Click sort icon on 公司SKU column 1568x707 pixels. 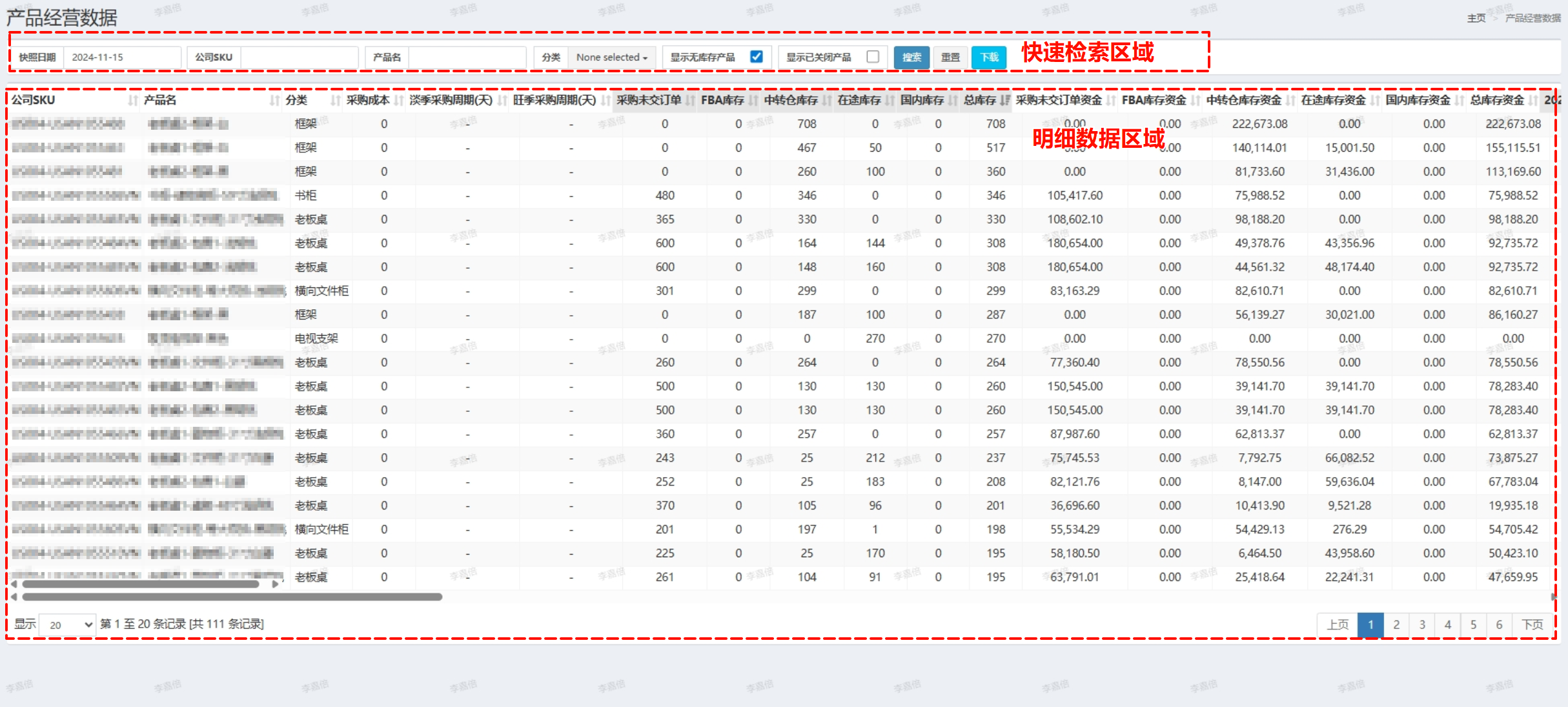coord(133,100)
